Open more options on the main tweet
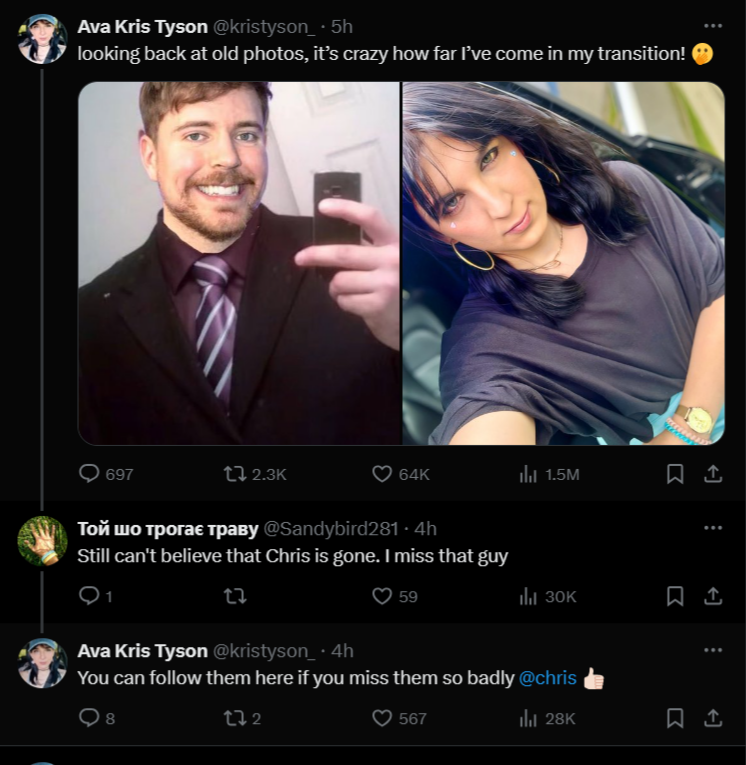Viewport: 746px width, 765px height. click(713, 26)
